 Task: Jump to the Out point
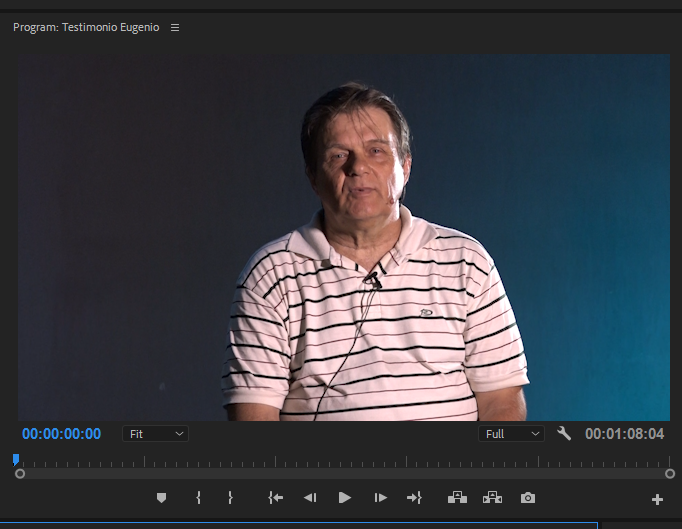click(x=414, y=498)
